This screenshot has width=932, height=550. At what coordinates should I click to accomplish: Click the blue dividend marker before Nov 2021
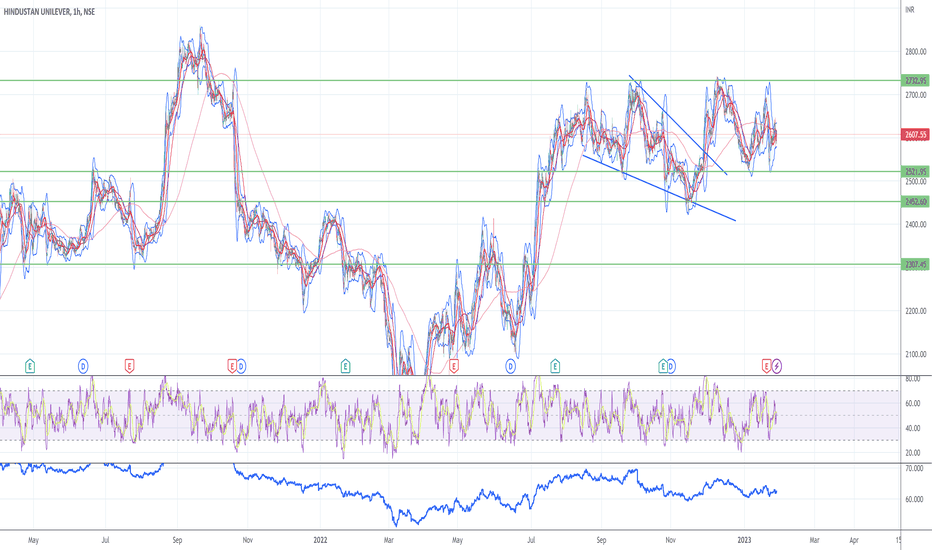(241, 366)
